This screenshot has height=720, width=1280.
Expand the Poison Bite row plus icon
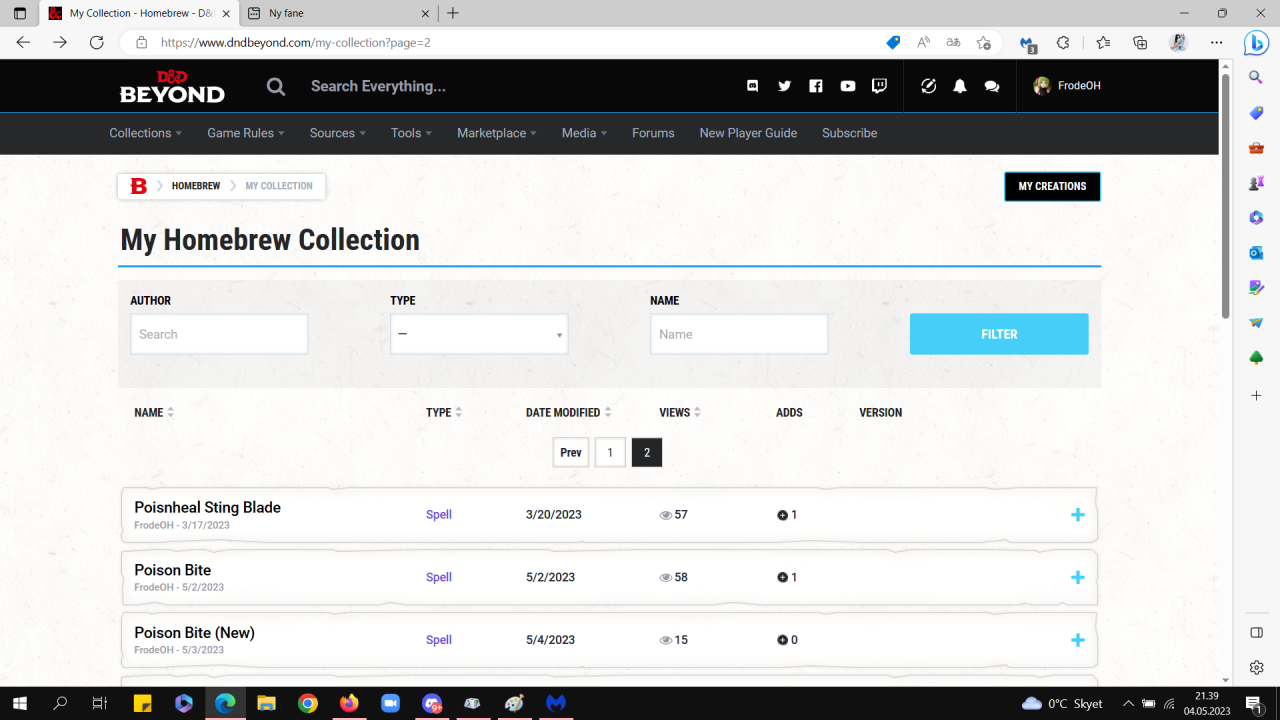1077,577
